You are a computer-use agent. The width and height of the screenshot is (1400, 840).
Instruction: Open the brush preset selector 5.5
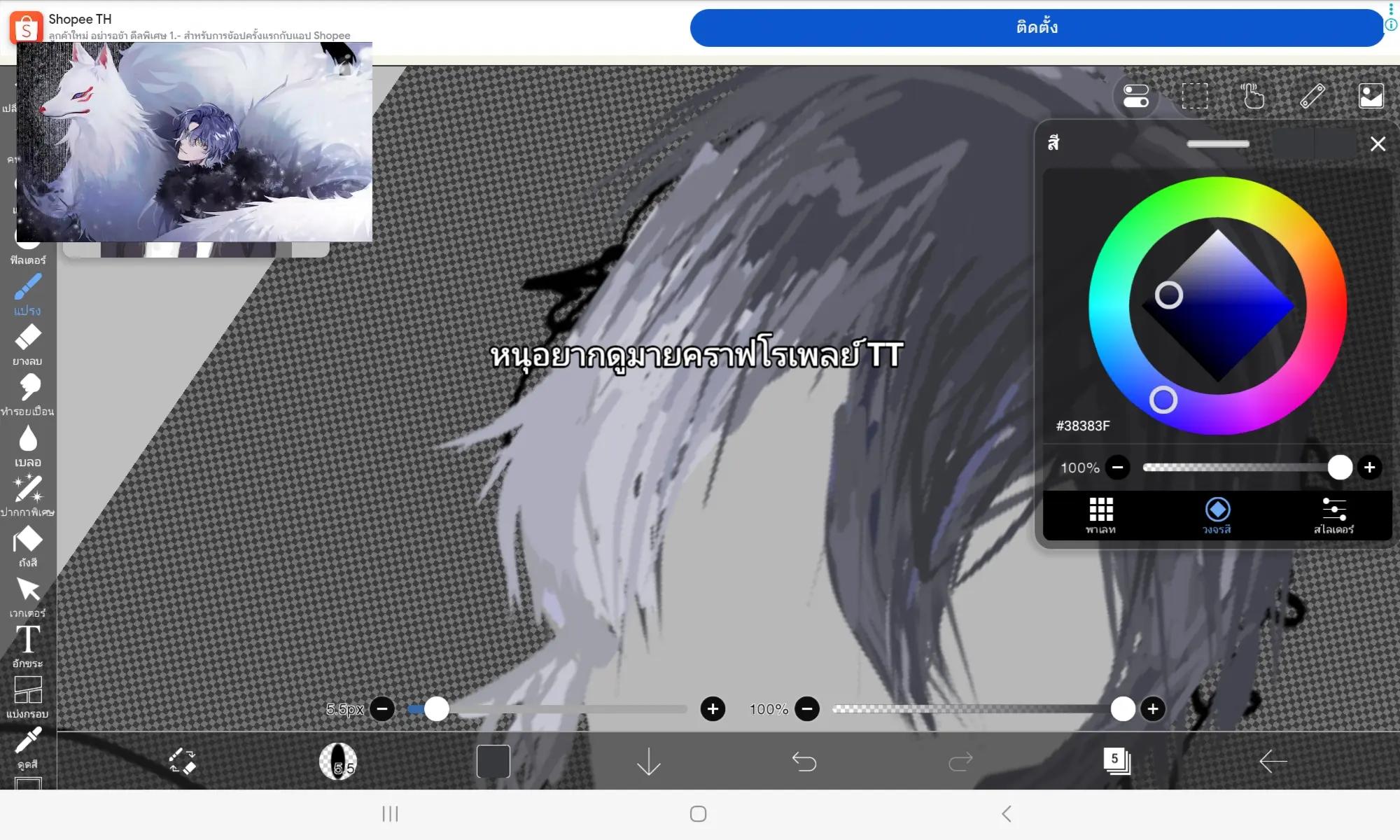(338, 762)
